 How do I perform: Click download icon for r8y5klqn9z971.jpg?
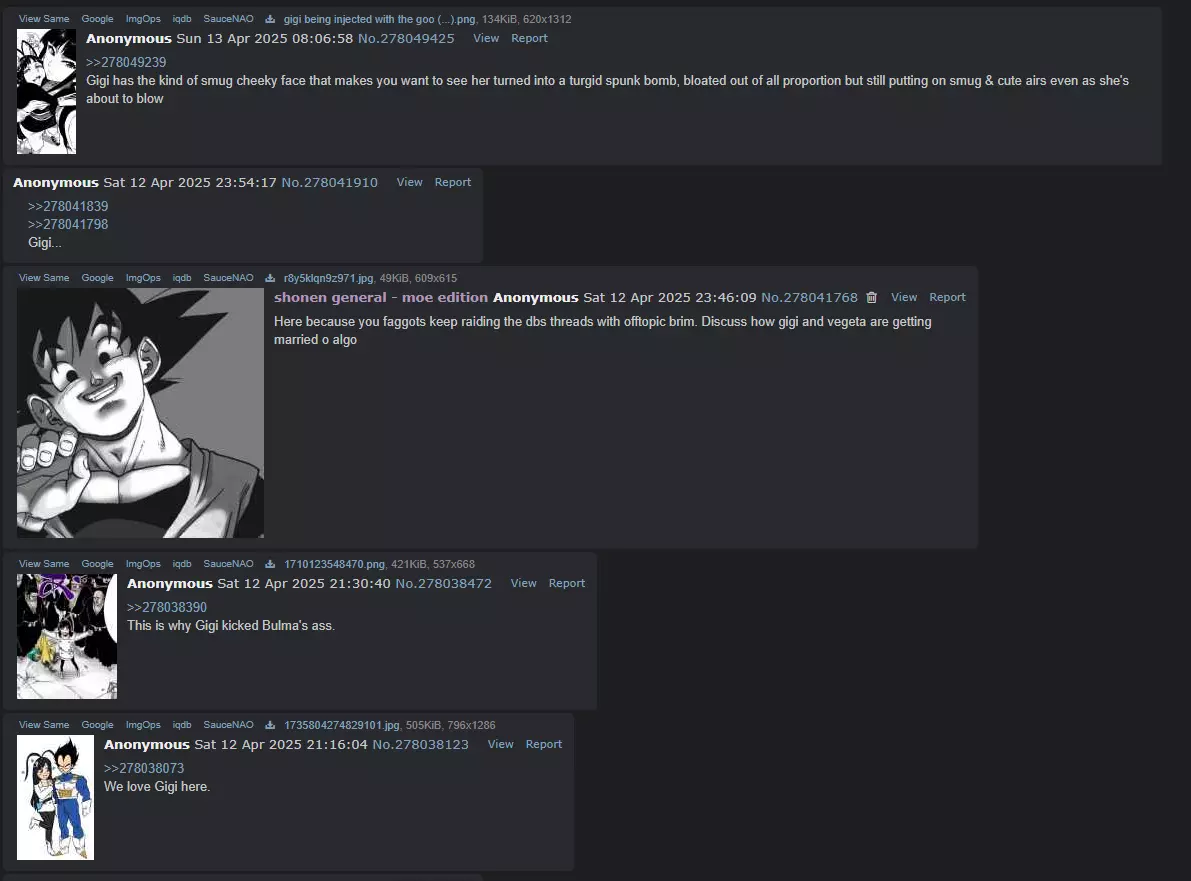coord(270,278)
